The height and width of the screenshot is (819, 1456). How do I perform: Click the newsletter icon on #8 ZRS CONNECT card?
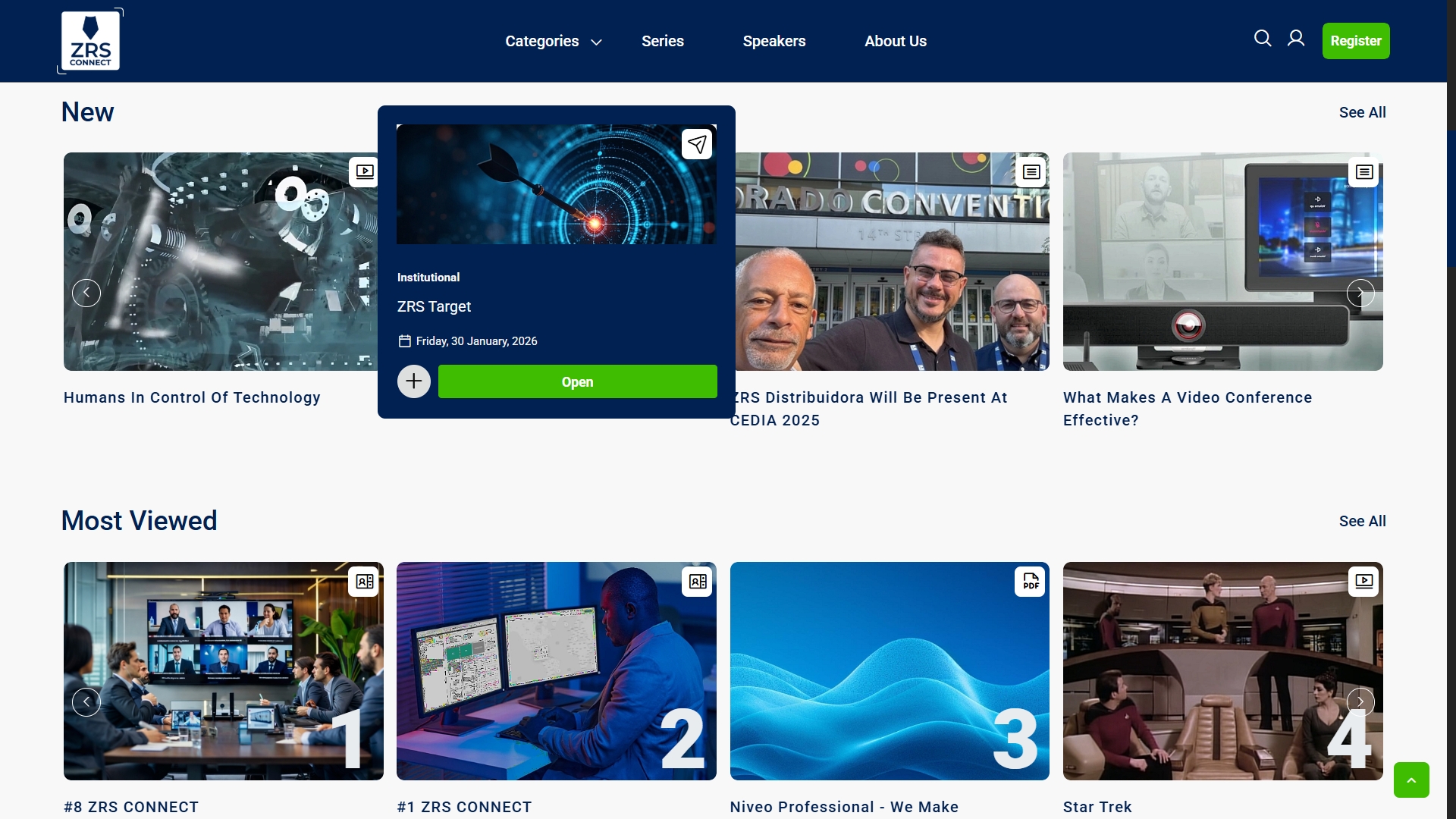pyautogui.click(x=365, y=582)
